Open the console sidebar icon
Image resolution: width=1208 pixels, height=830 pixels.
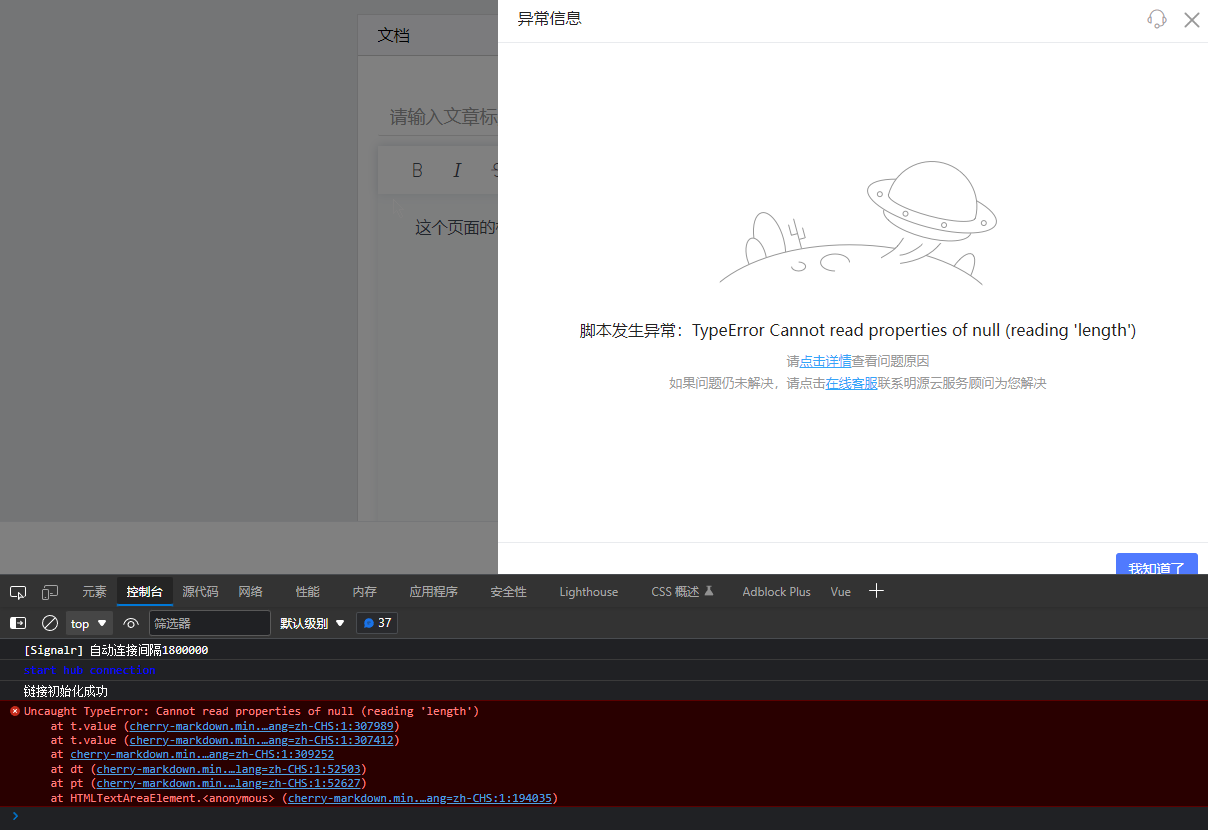(18, 623)
